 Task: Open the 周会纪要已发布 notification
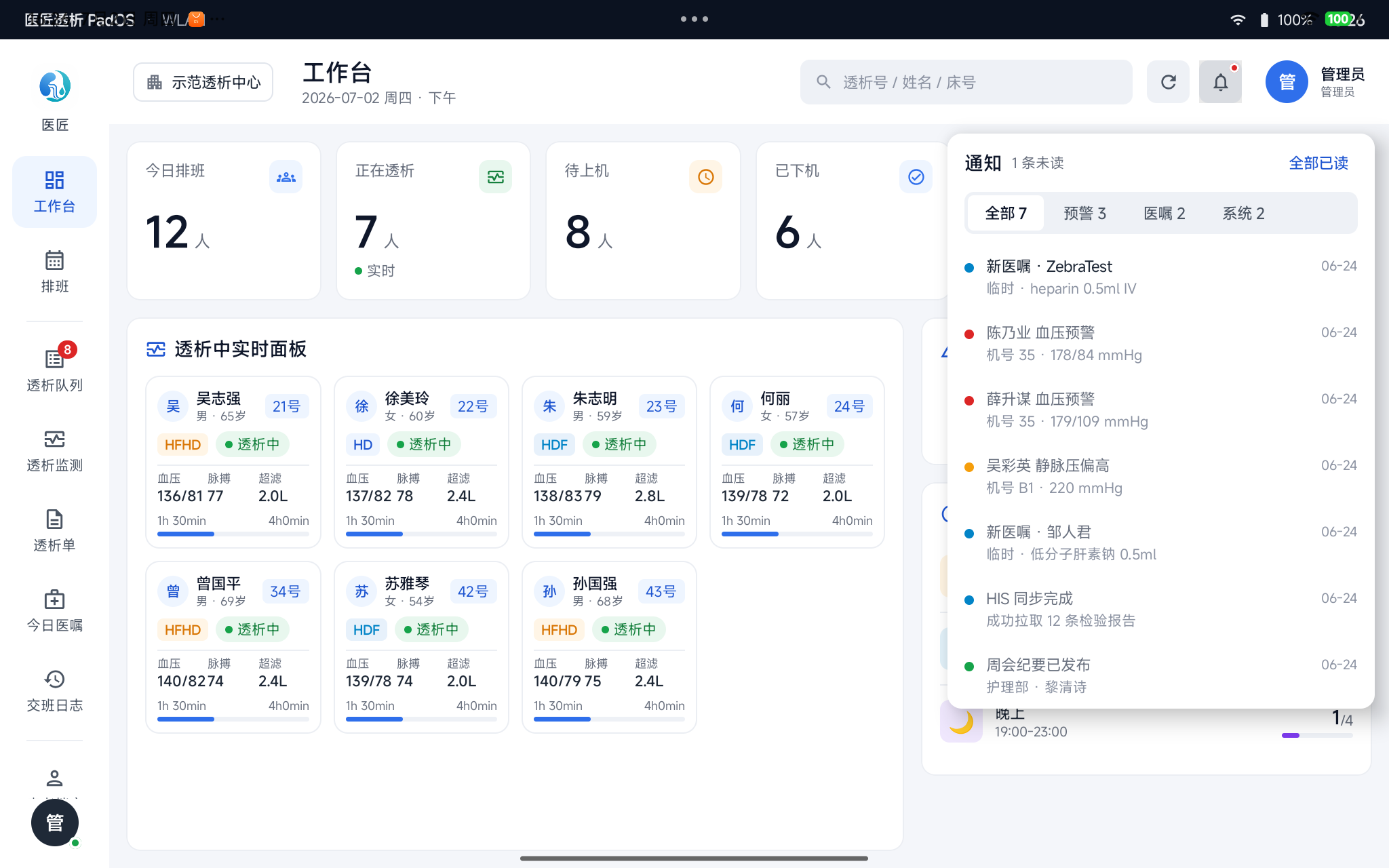(x=1161, y=676)
